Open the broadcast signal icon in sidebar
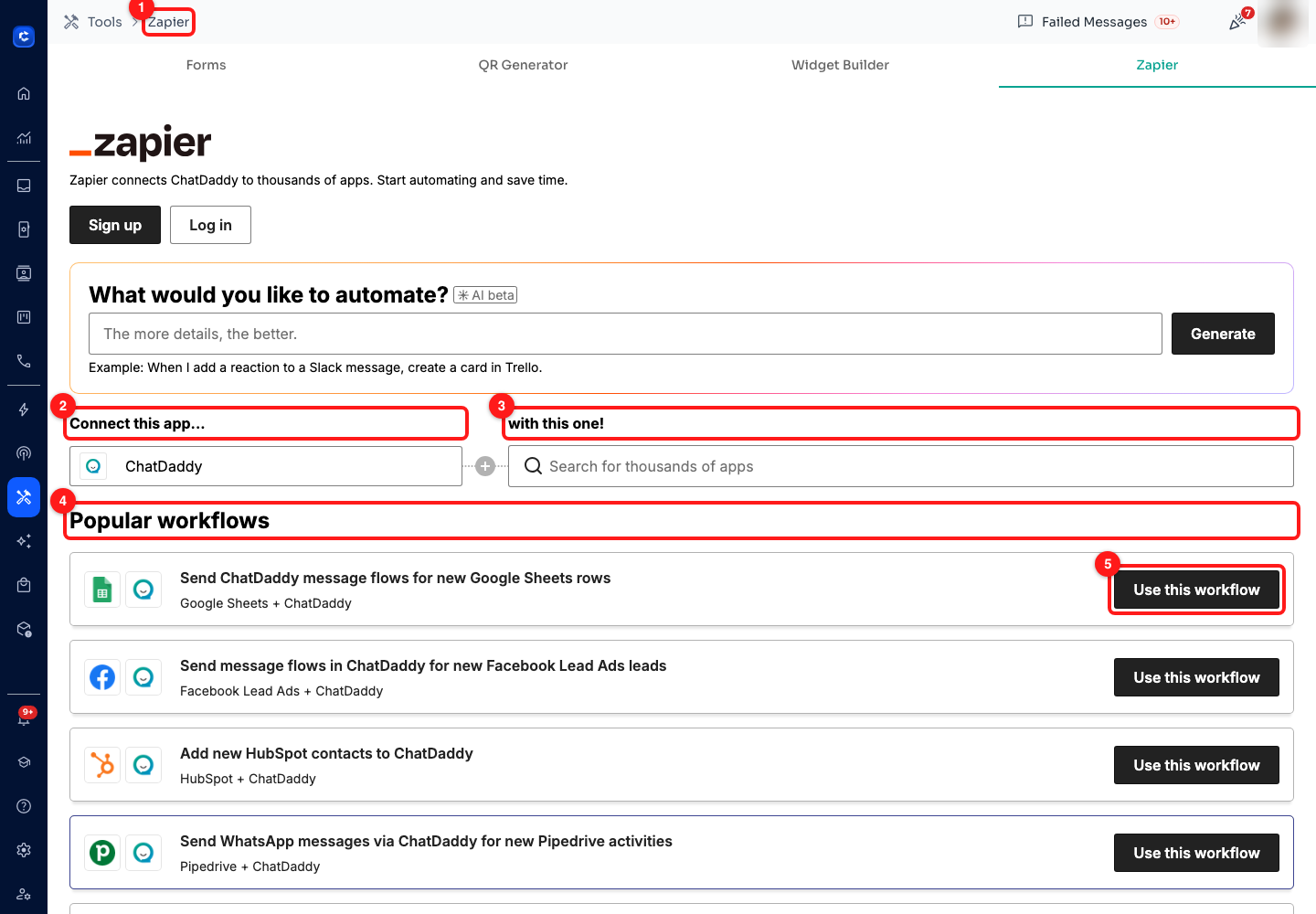This screenshot has width=1316, height=914. [x=24, y=453]
